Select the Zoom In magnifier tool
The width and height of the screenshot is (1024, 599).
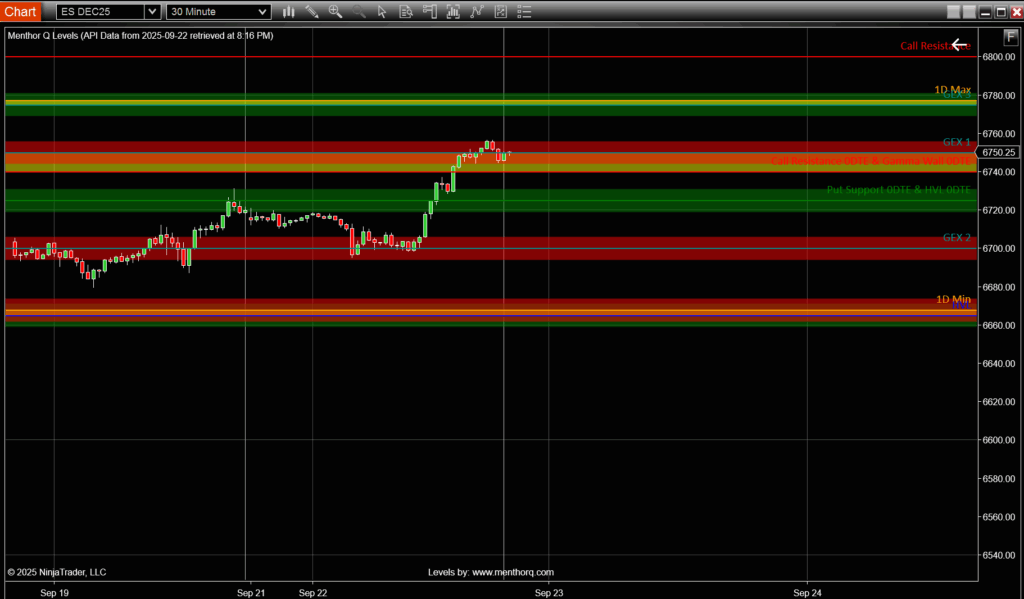pos(335,11)
